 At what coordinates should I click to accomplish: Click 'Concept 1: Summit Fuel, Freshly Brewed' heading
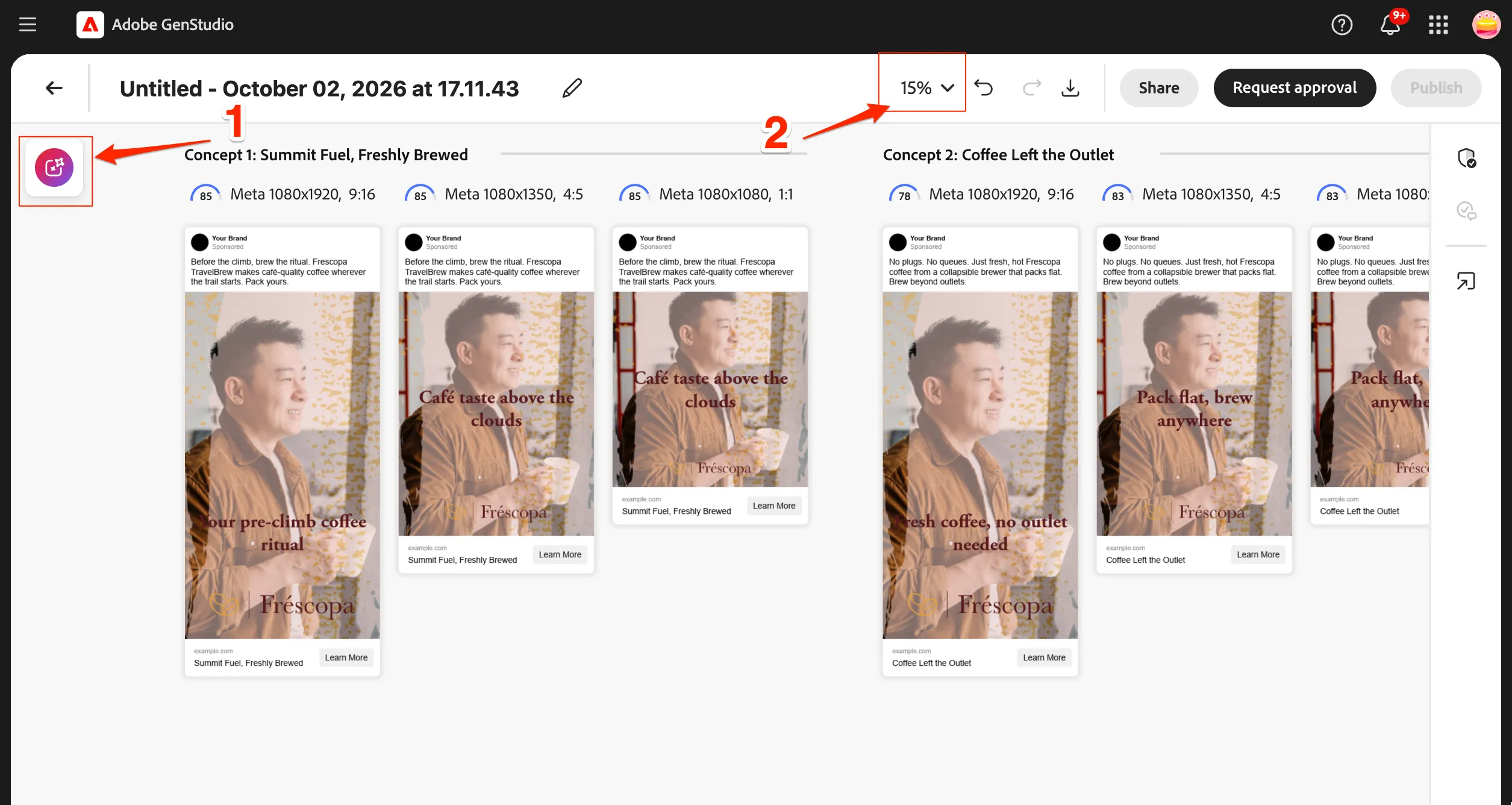pos(326,155)
